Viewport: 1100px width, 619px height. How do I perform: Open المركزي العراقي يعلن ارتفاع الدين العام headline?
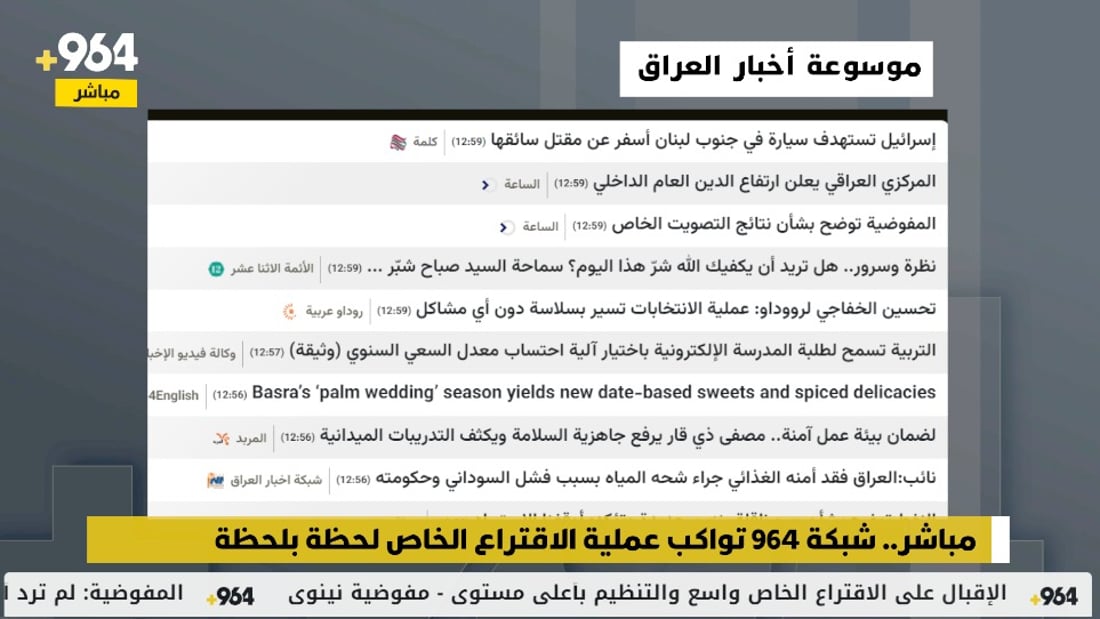[765, 182]
